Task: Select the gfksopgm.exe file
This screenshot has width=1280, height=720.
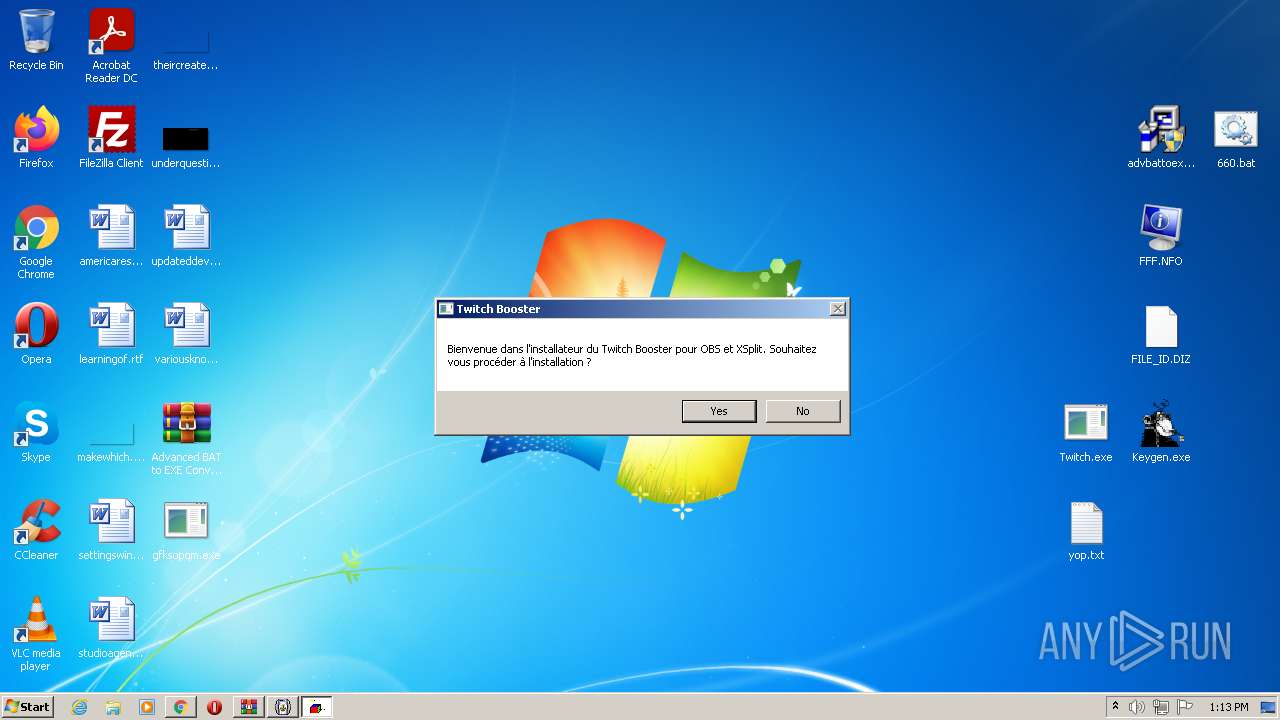Action: [186, 530]
